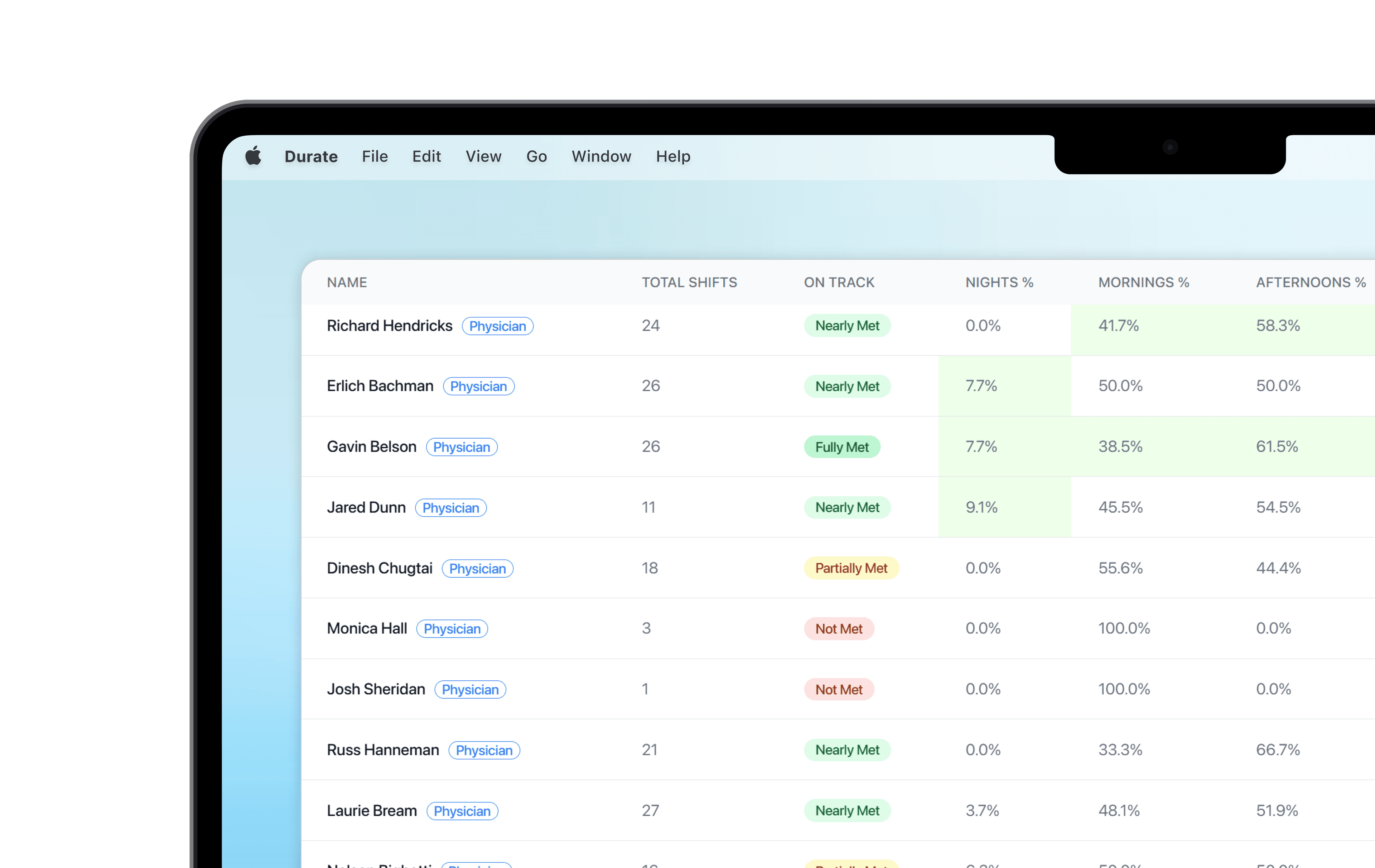
Task: Select the Laurie Bream name
Action: [372, 811]
